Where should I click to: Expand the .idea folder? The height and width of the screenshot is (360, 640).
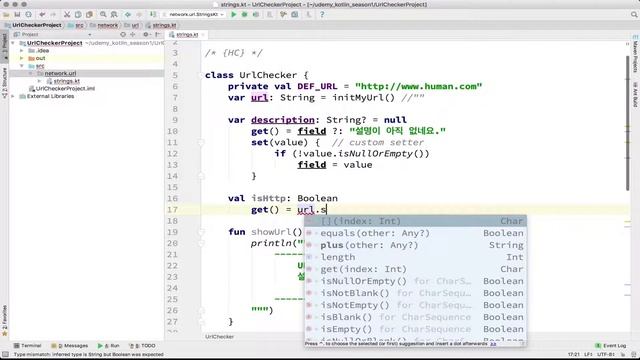(x=22, y=51)
